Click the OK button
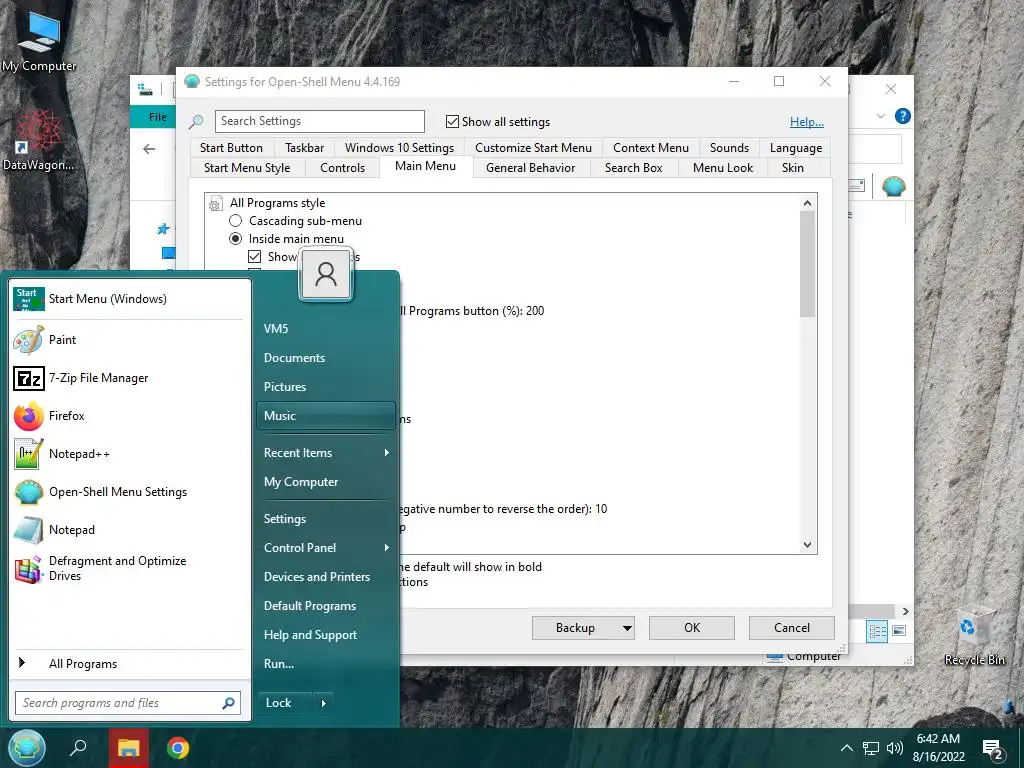 pos(692,628)
